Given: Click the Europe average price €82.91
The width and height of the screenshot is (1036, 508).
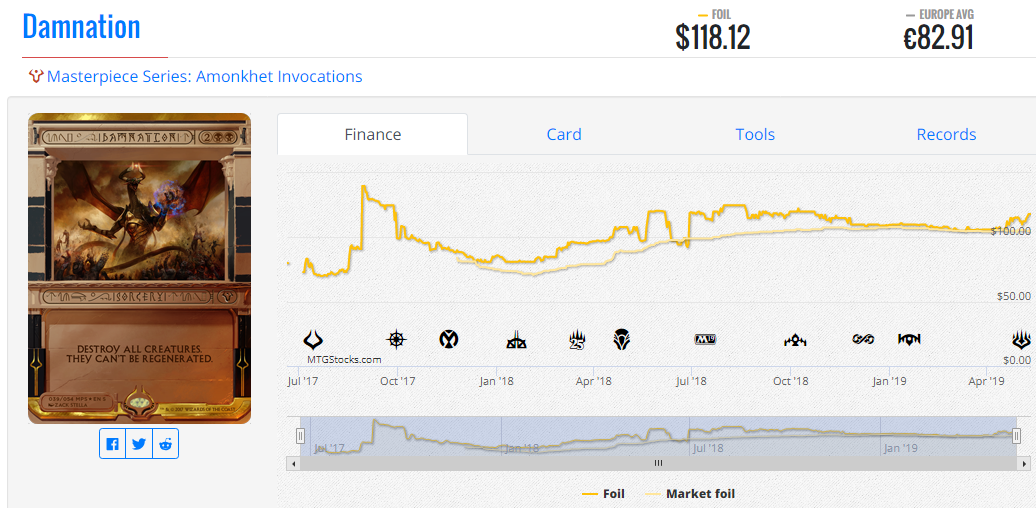Looking at the screenshot, I should point(938,37).
